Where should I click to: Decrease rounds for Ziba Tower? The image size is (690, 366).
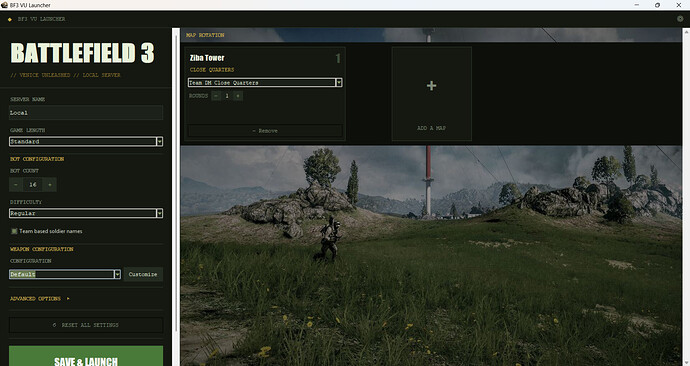point(216,96)
